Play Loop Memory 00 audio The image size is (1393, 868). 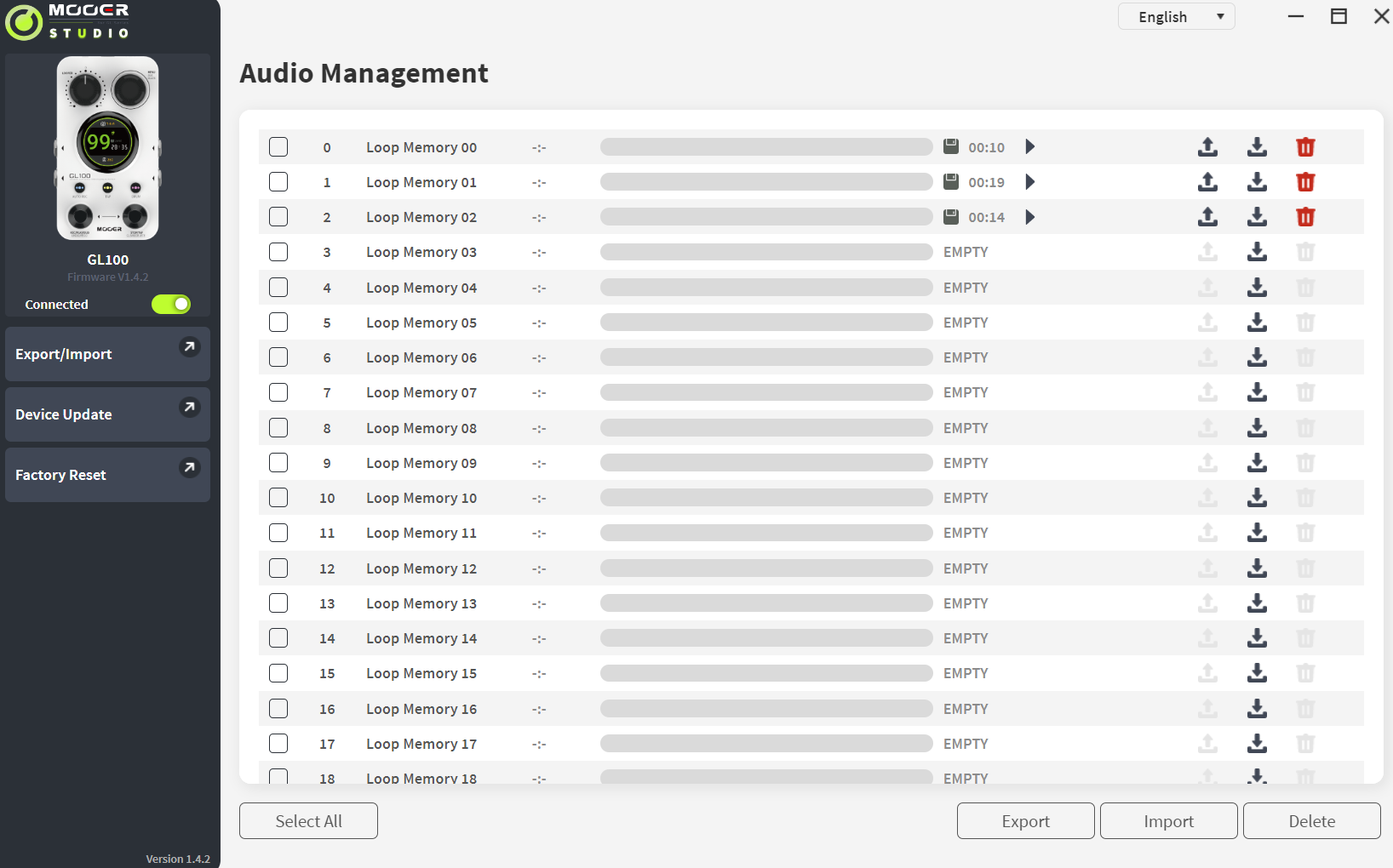(1029, 147)
